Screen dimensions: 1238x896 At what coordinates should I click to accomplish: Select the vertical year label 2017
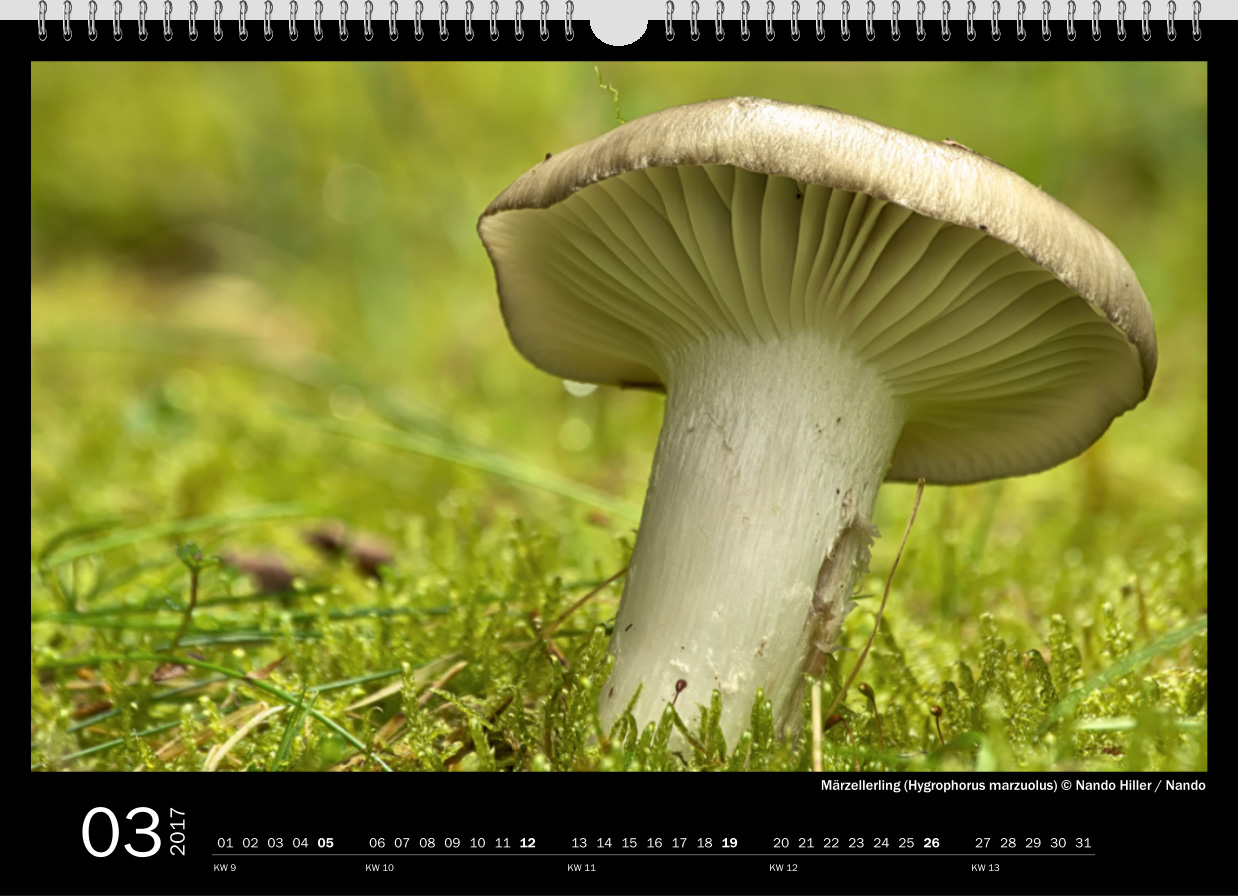[178, 831]
